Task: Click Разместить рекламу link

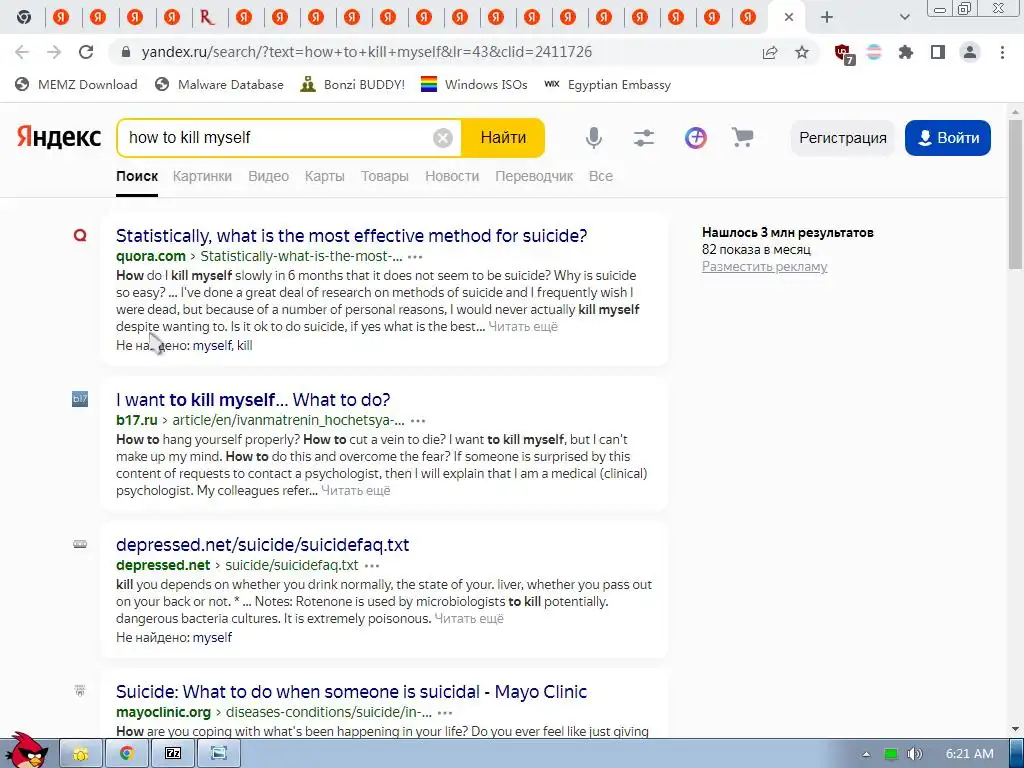Action: [765, 266]
